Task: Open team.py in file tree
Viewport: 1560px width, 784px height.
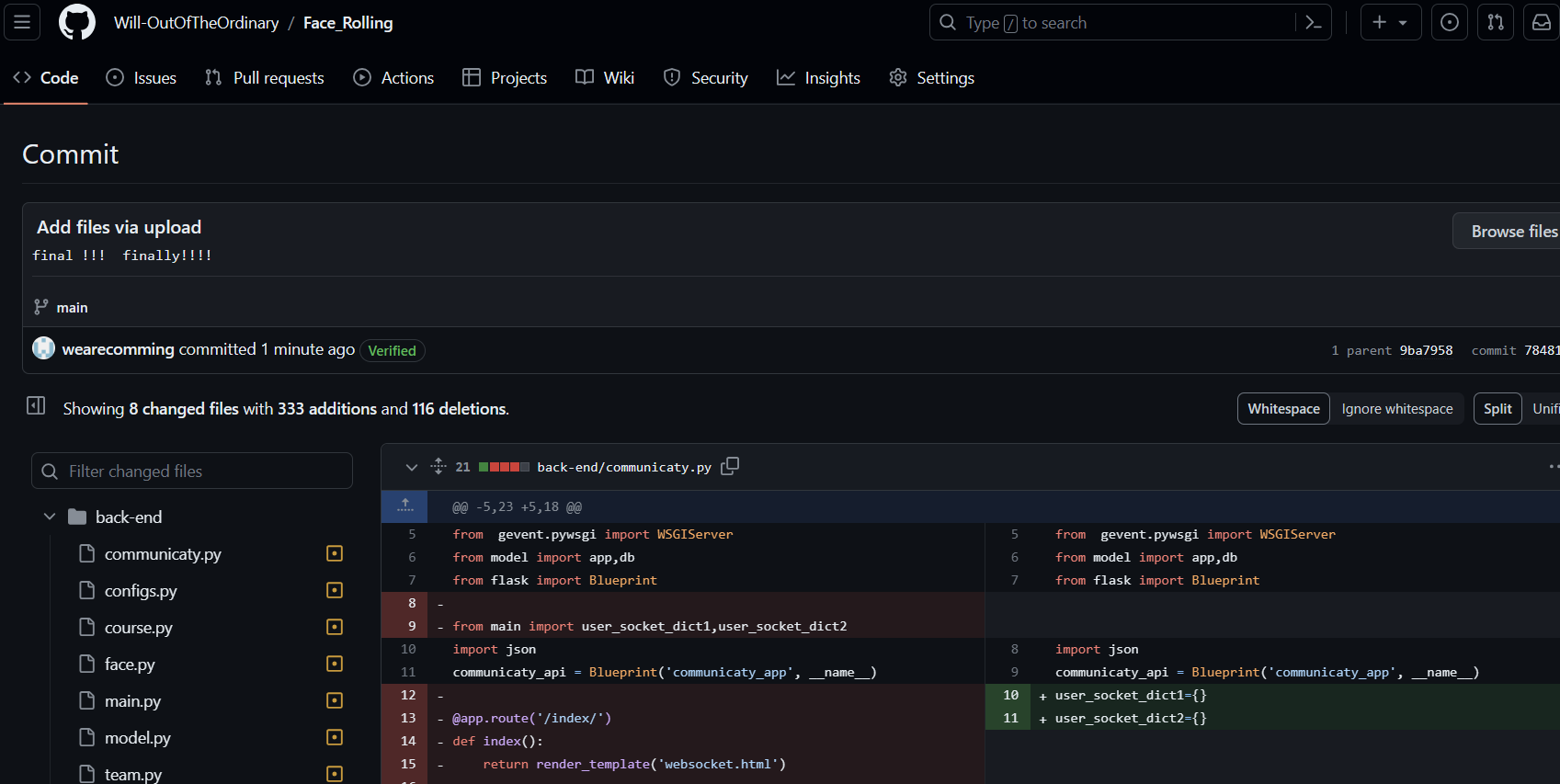Action: pyautogui.click(x=133, y=775)
